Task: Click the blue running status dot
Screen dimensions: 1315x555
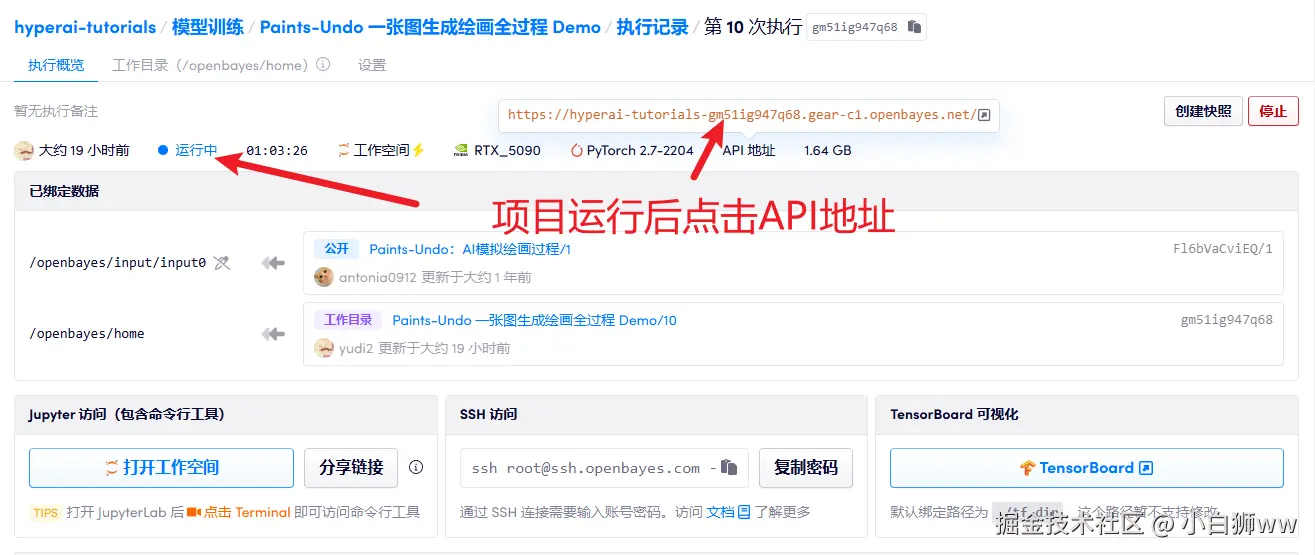Action: [x=163, y=151]
